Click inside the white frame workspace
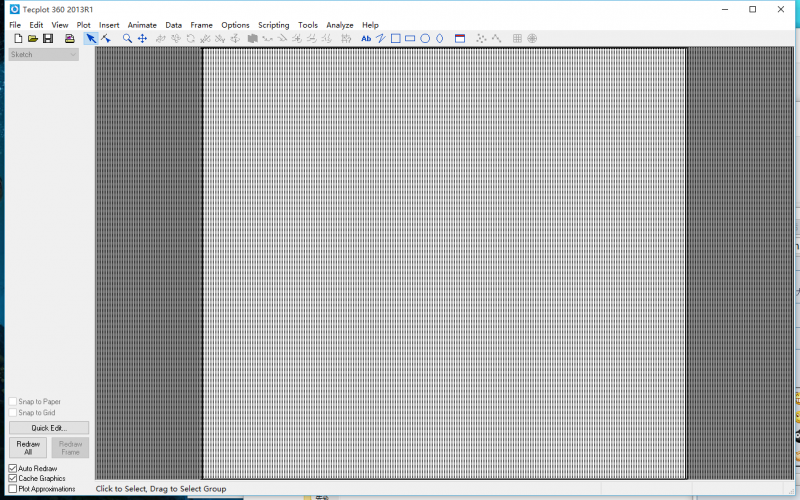The width and height of the screenshot is (800, 500). [x=444, y=263]
